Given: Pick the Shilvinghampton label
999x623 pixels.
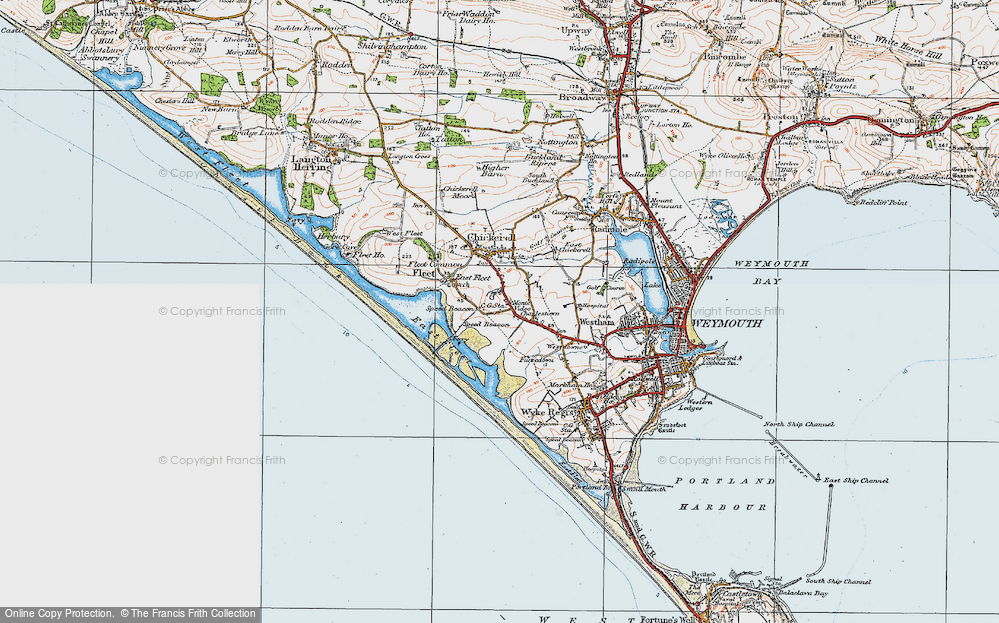Looking at the screenshot, I should (391, 47).
